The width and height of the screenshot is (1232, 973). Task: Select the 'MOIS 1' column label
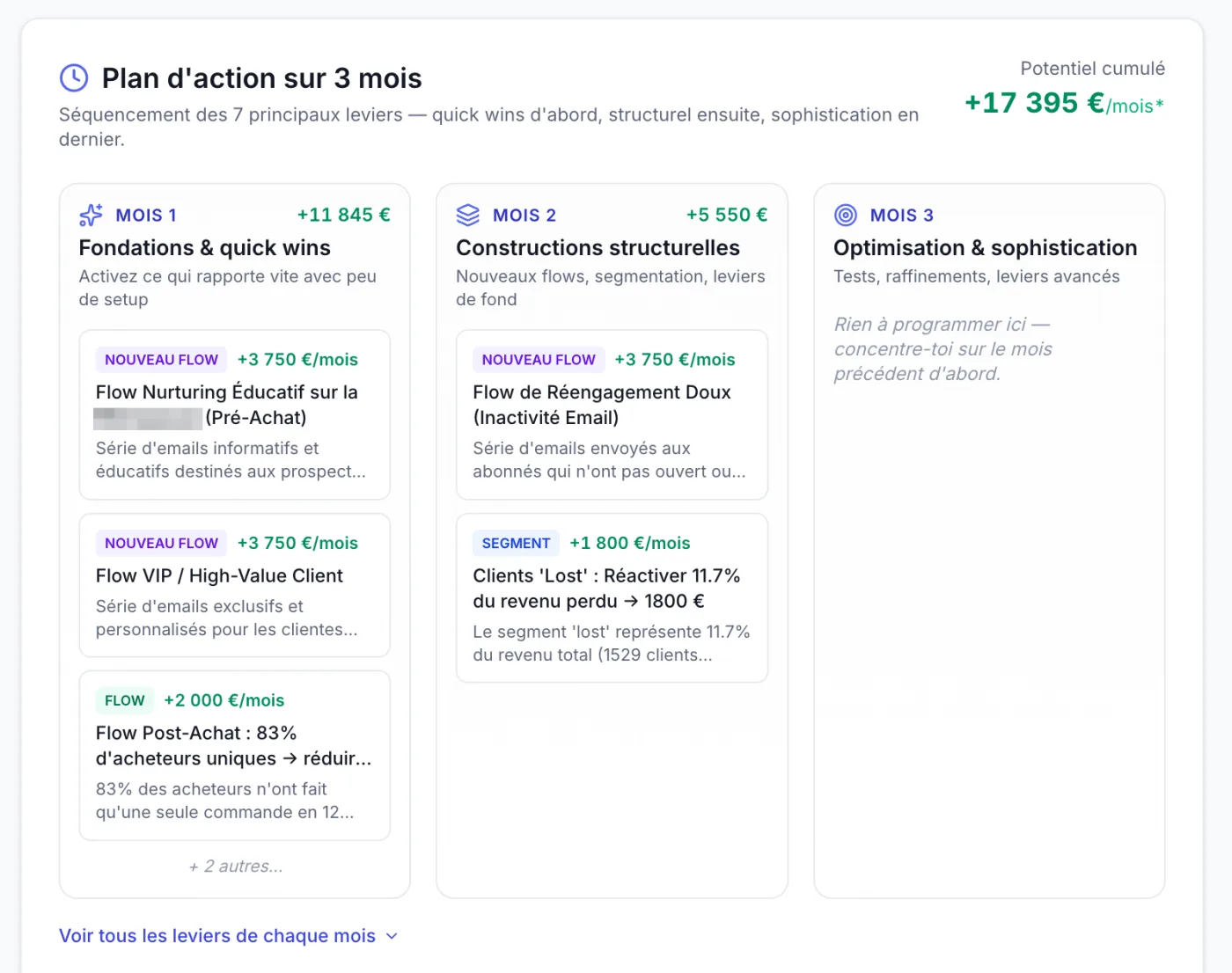146,216
